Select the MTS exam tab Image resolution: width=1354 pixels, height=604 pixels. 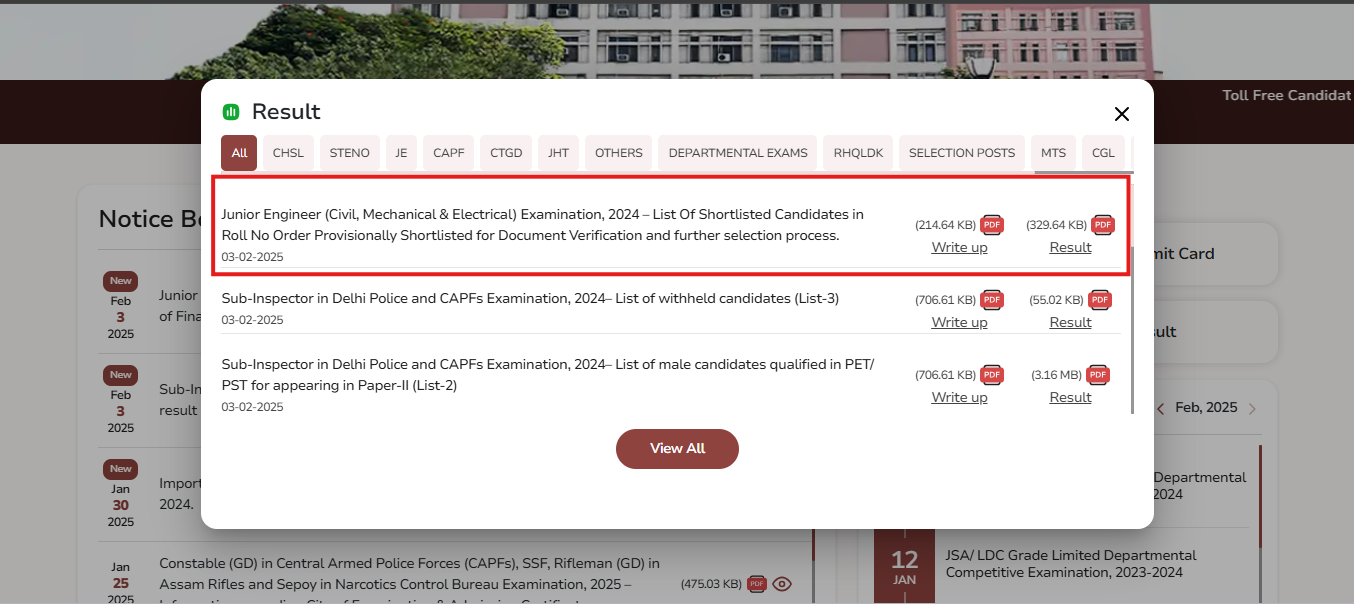[x=1053, y=152]
